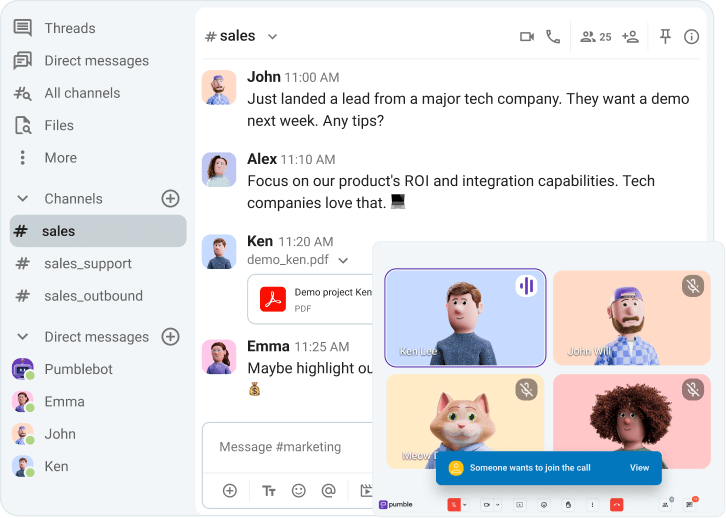Click Alex's avatar on the 11:10 AM message
The image size is (726, 518).
point(219,169)
